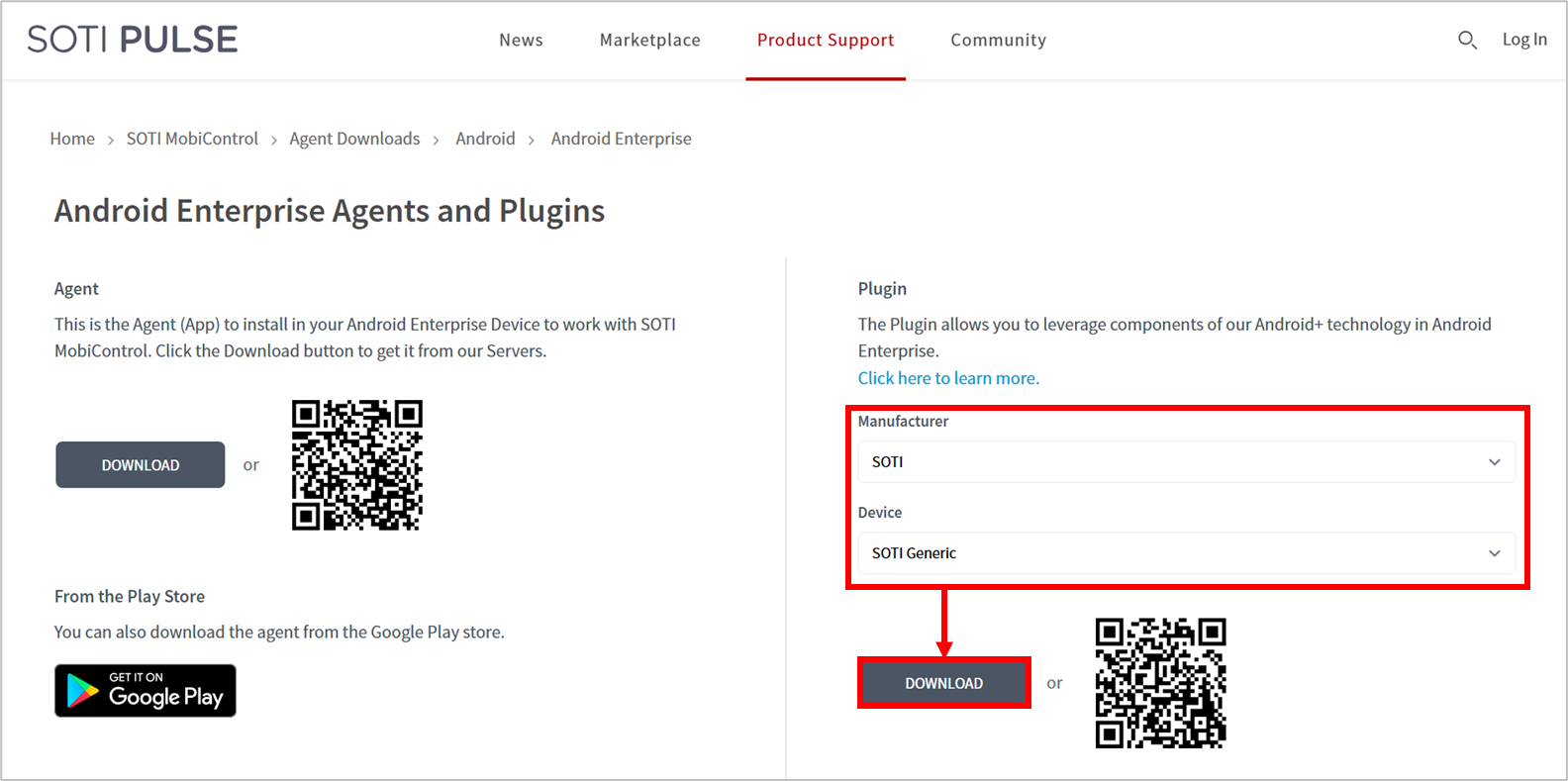1568x781 pixels.
Task: Expand the Manufacturer dropdown showing SOTI
Action: coord(1187,462)
